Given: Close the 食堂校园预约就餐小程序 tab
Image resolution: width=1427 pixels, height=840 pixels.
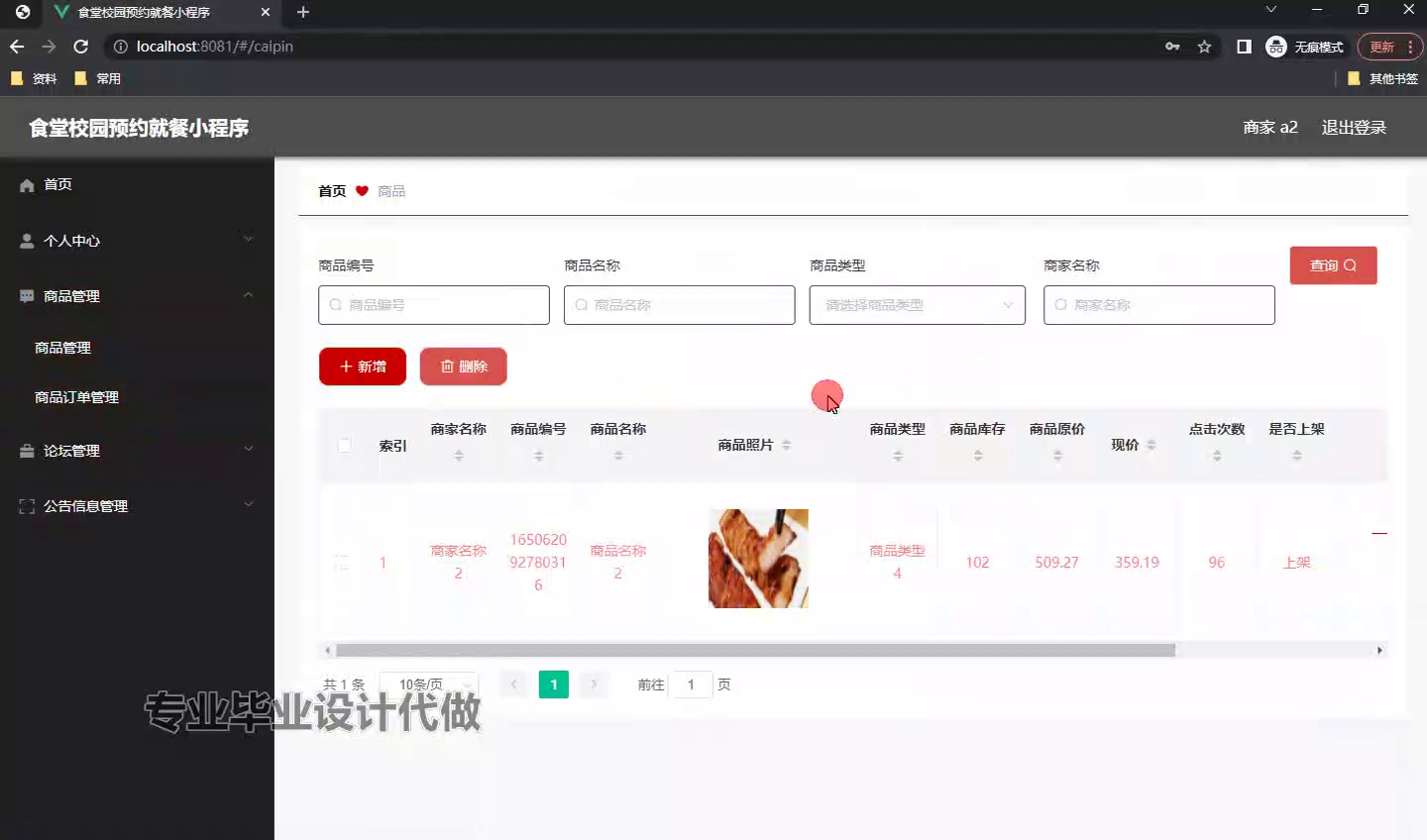Looking at the screenshot, I should (x=265, y=12).
